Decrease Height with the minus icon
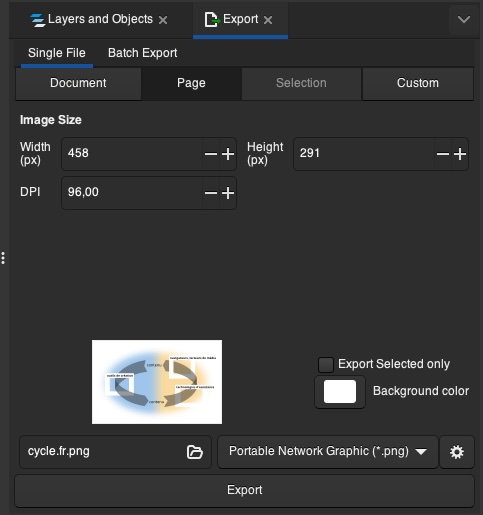This screenshot has width=483, height=515. pos(443,154)
